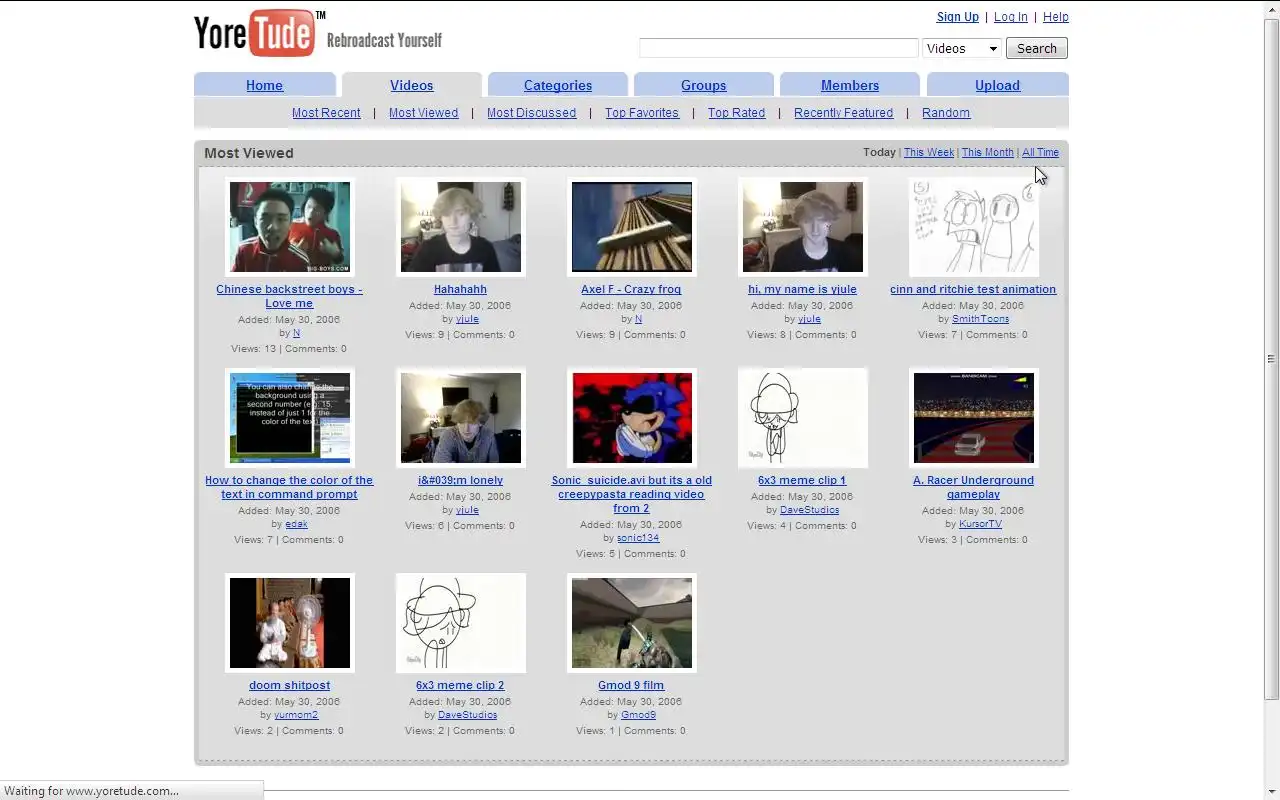
Task: Click the Sonic_suicide.avi title link
Action: [x=632, y=494]
